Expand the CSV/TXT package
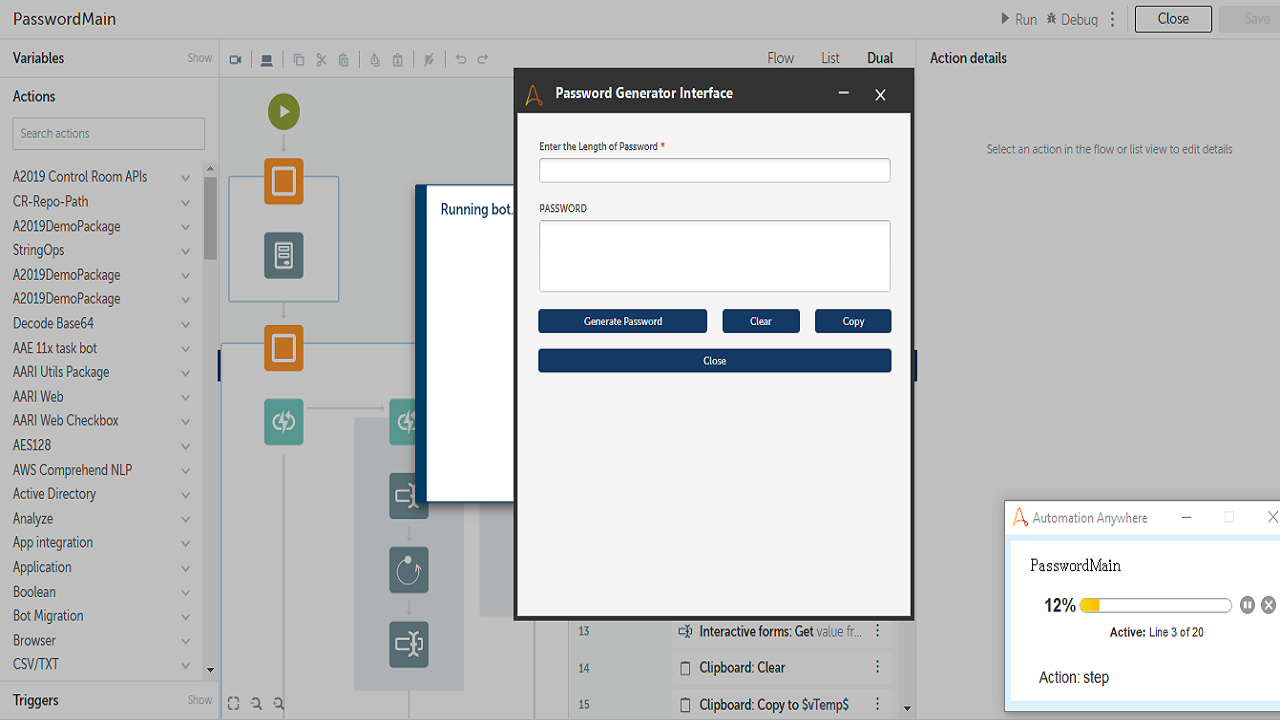Viewport: 1280px width, 720px height. click(185, 665)
